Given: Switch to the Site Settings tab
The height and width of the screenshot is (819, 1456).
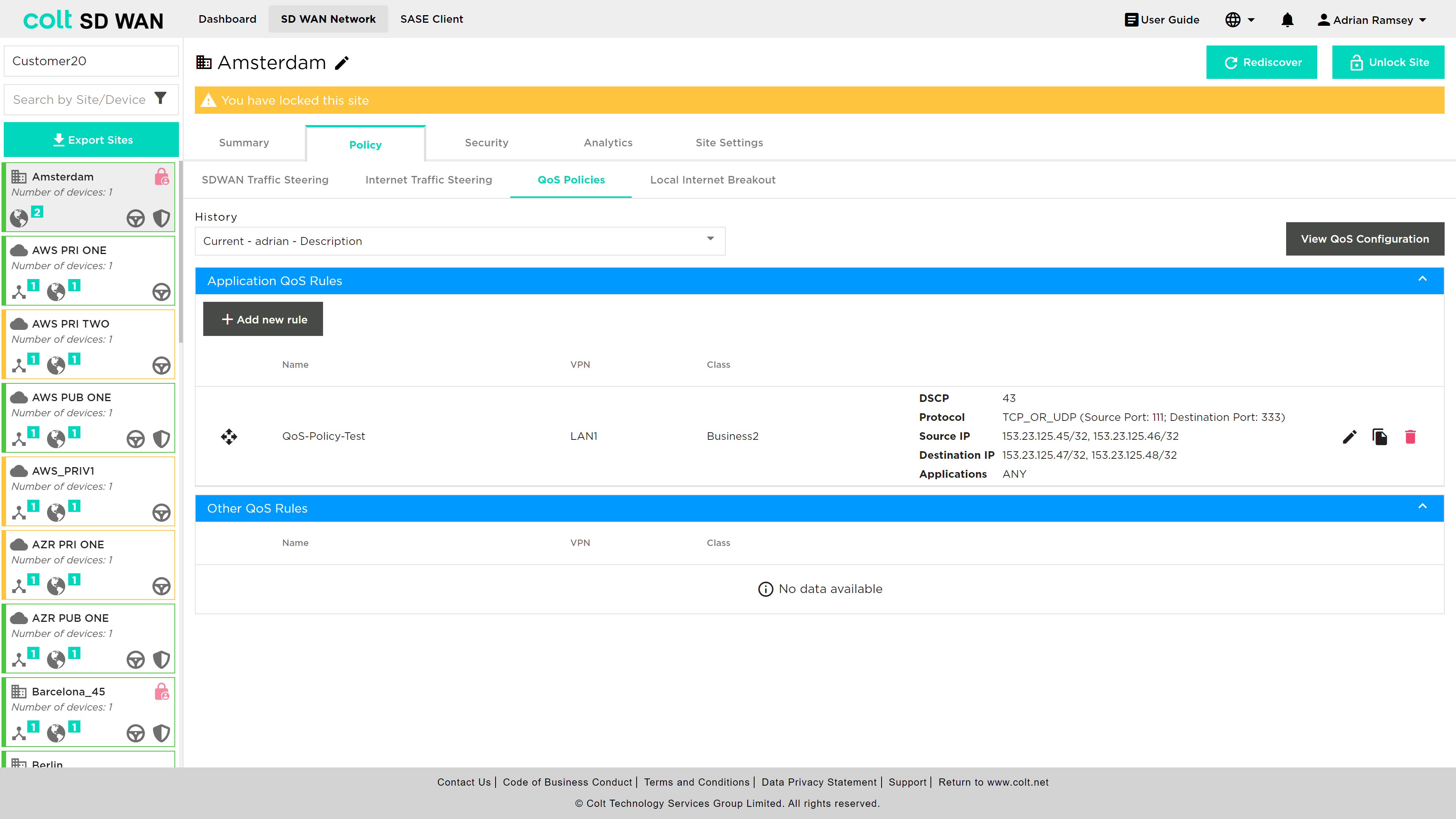Looking at the screenshot, I should tap(729, 143).
